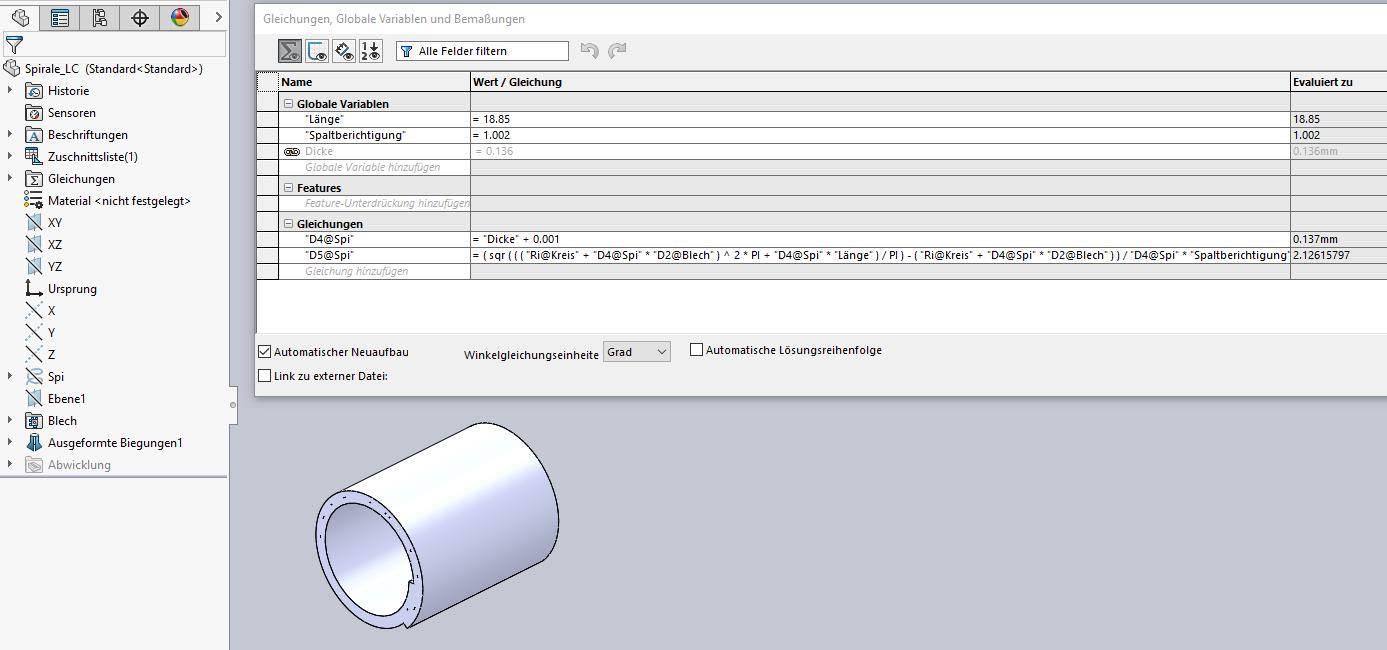
Task: Select the YZ plane icon
Action: [34, 267]
